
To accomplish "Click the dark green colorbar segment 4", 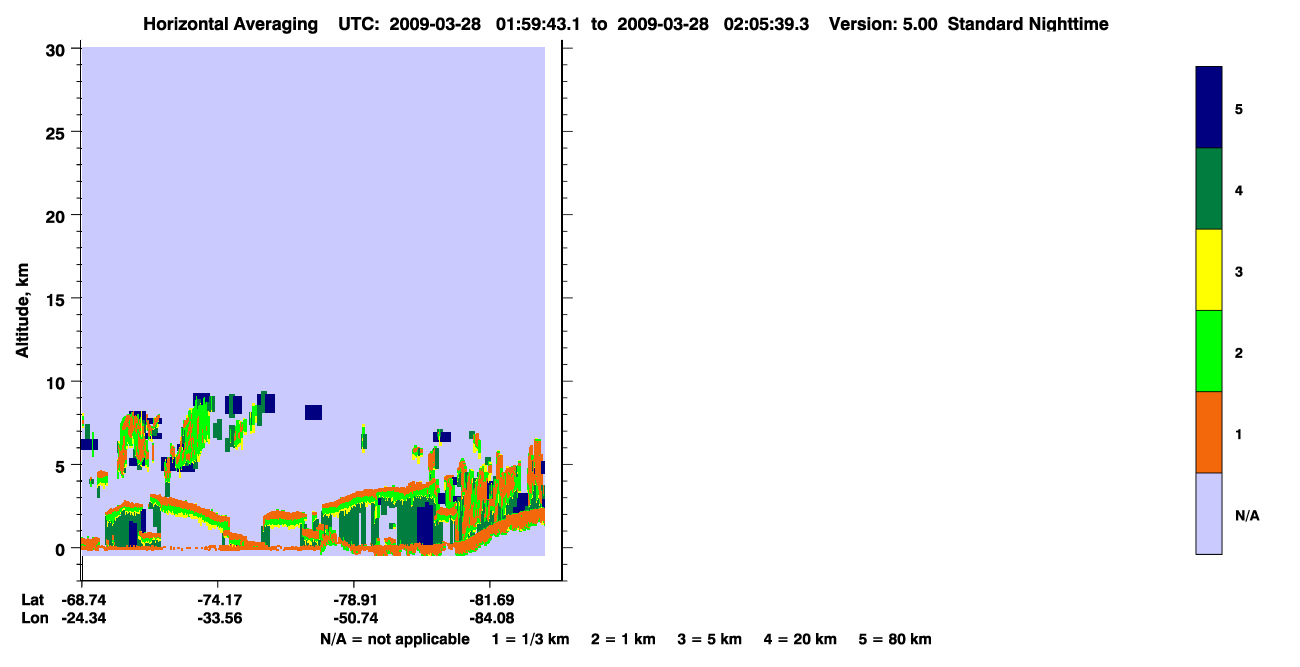I will [1209, 189].
